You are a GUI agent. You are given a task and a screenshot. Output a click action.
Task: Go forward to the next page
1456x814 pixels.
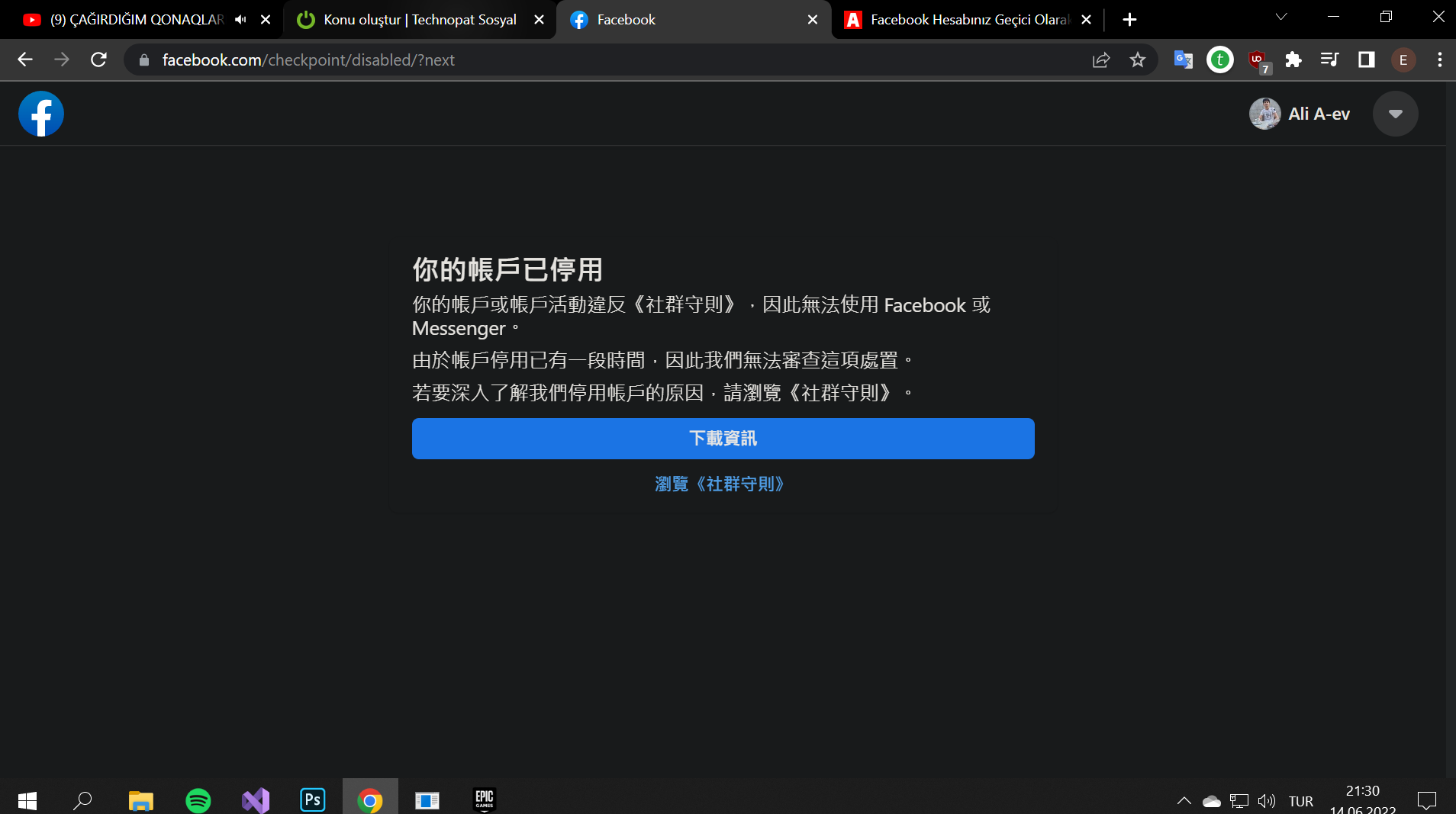(62, 60)
